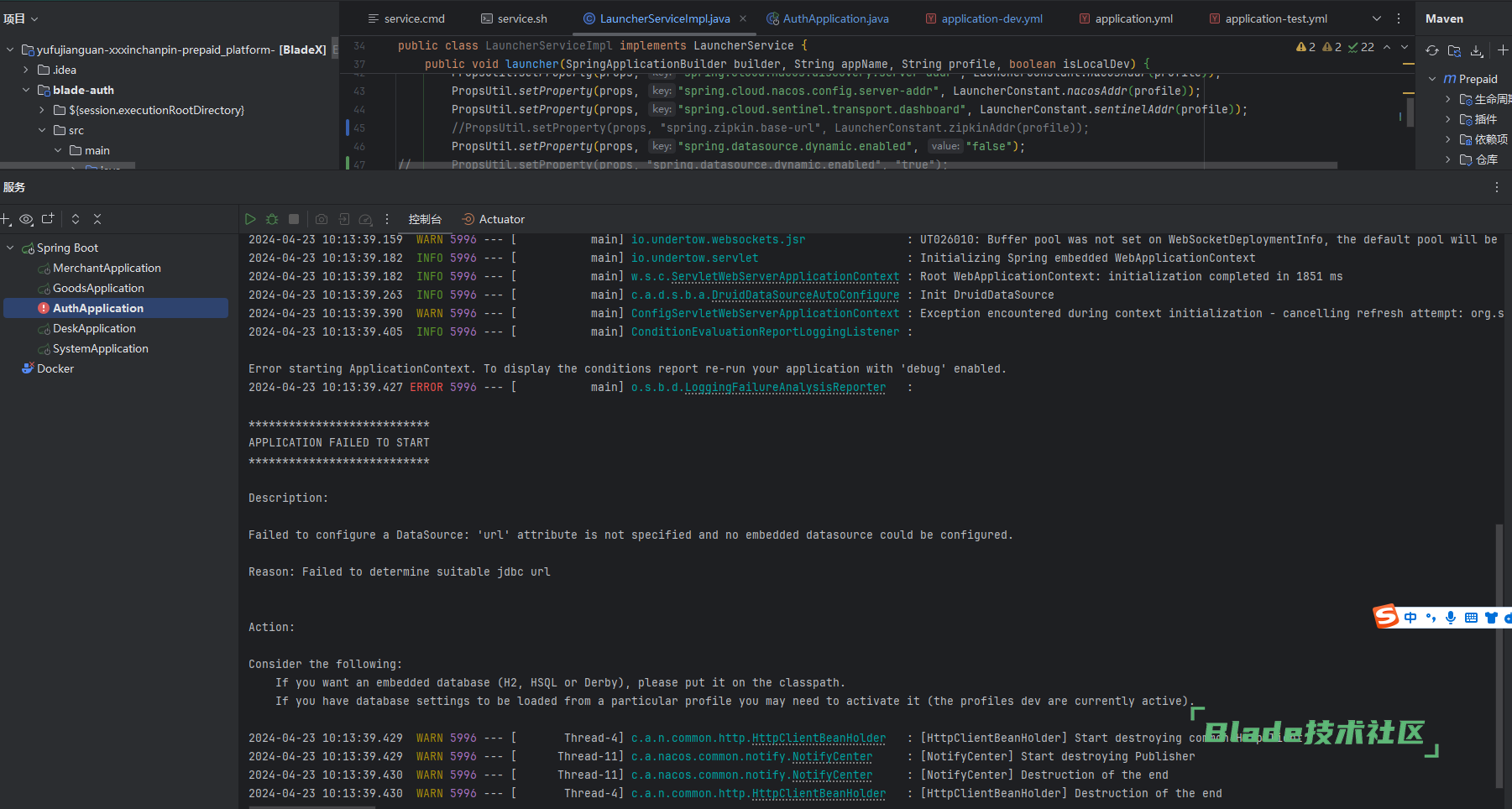The width and height of the screenshot is (1512, 809).
Task: Go to next highlighted problem arrow
Action: 1405,47
